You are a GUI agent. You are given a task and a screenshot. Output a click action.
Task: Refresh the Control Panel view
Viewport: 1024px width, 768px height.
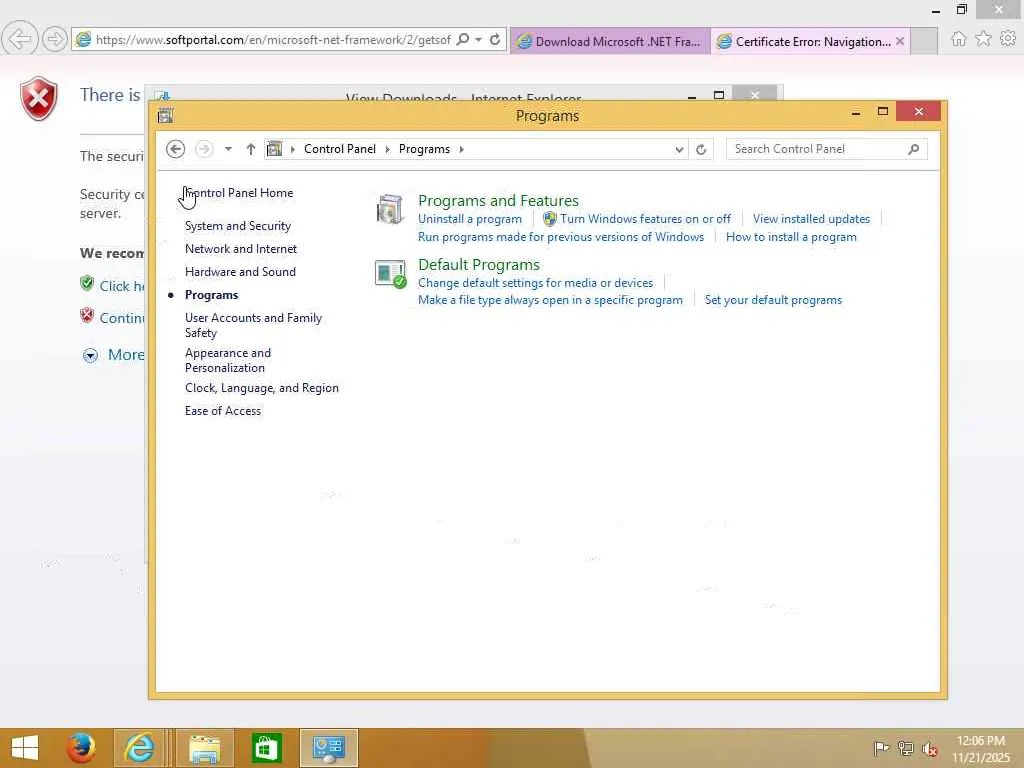click(x=701, y=150)
